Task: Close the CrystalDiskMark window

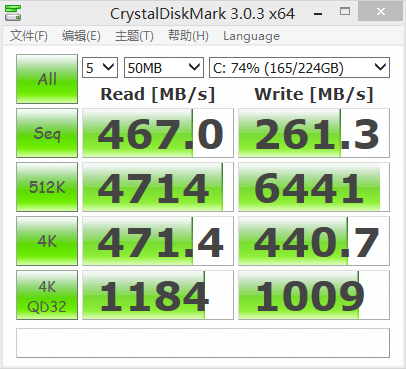Action: [381, 11]
